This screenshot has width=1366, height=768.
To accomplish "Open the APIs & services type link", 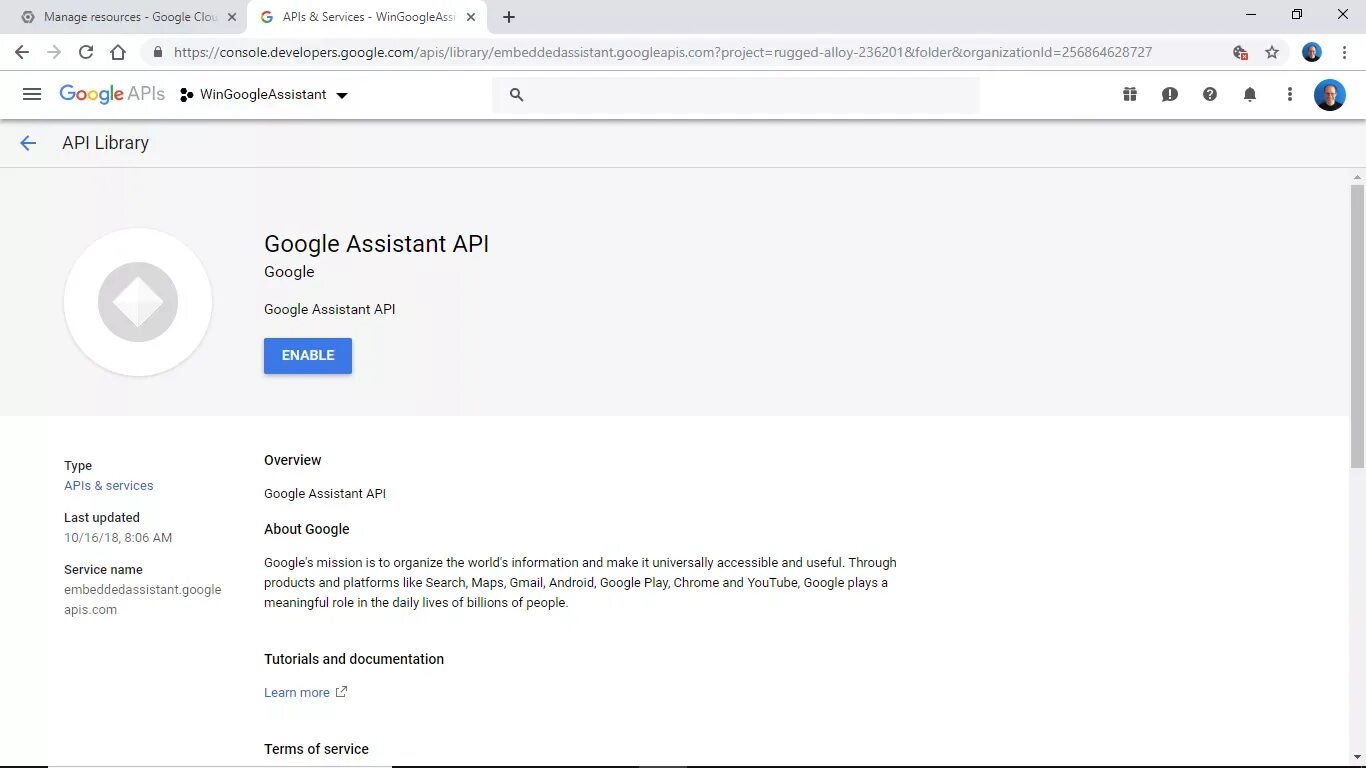I will [109, 486].
